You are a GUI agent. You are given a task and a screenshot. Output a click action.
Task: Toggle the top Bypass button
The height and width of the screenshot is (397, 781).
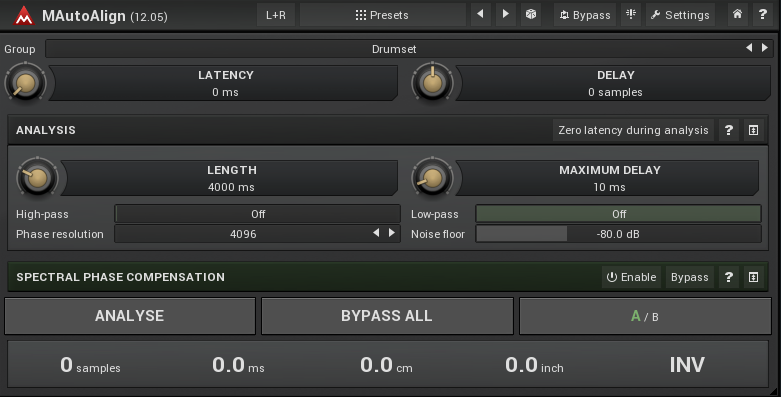[585, 15]
